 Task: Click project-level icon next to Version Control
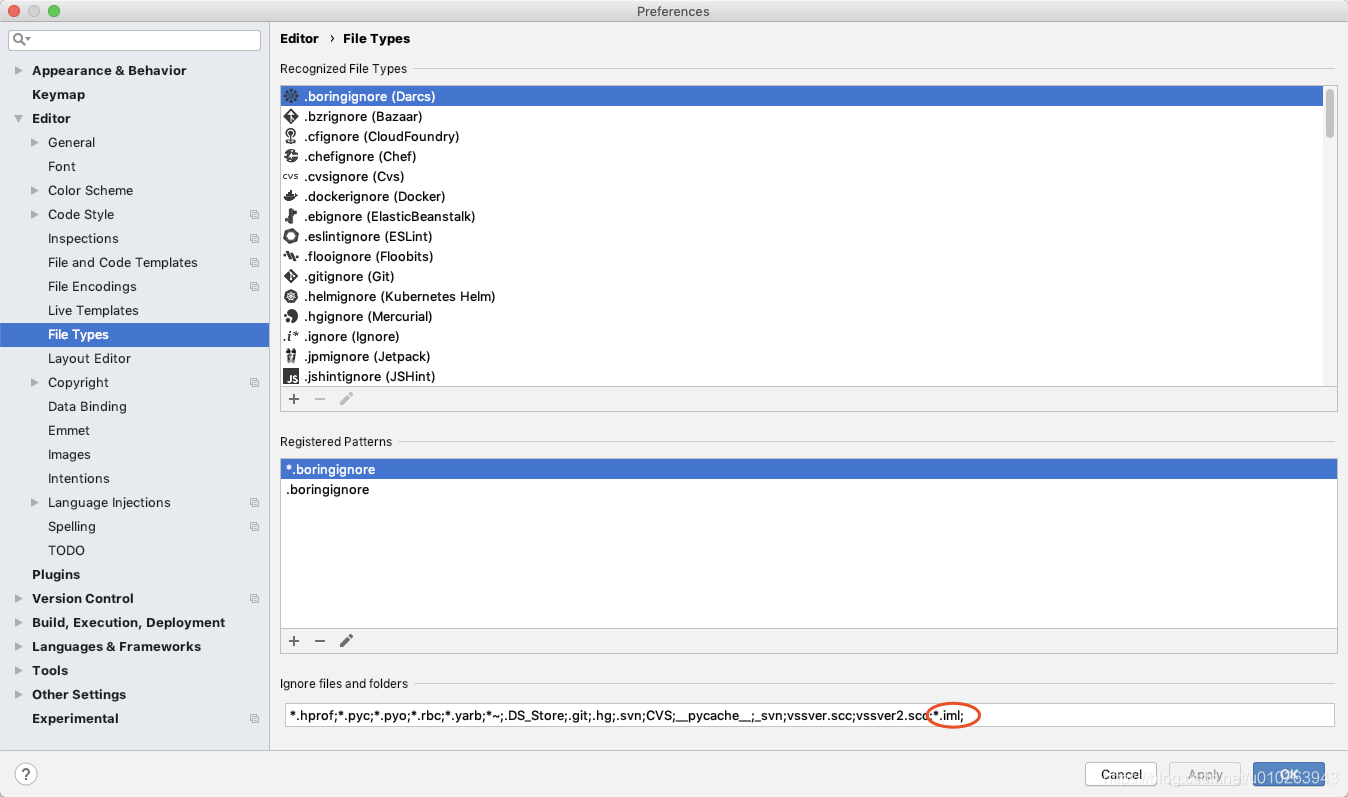pyautogui.click(x=255, y=598)
